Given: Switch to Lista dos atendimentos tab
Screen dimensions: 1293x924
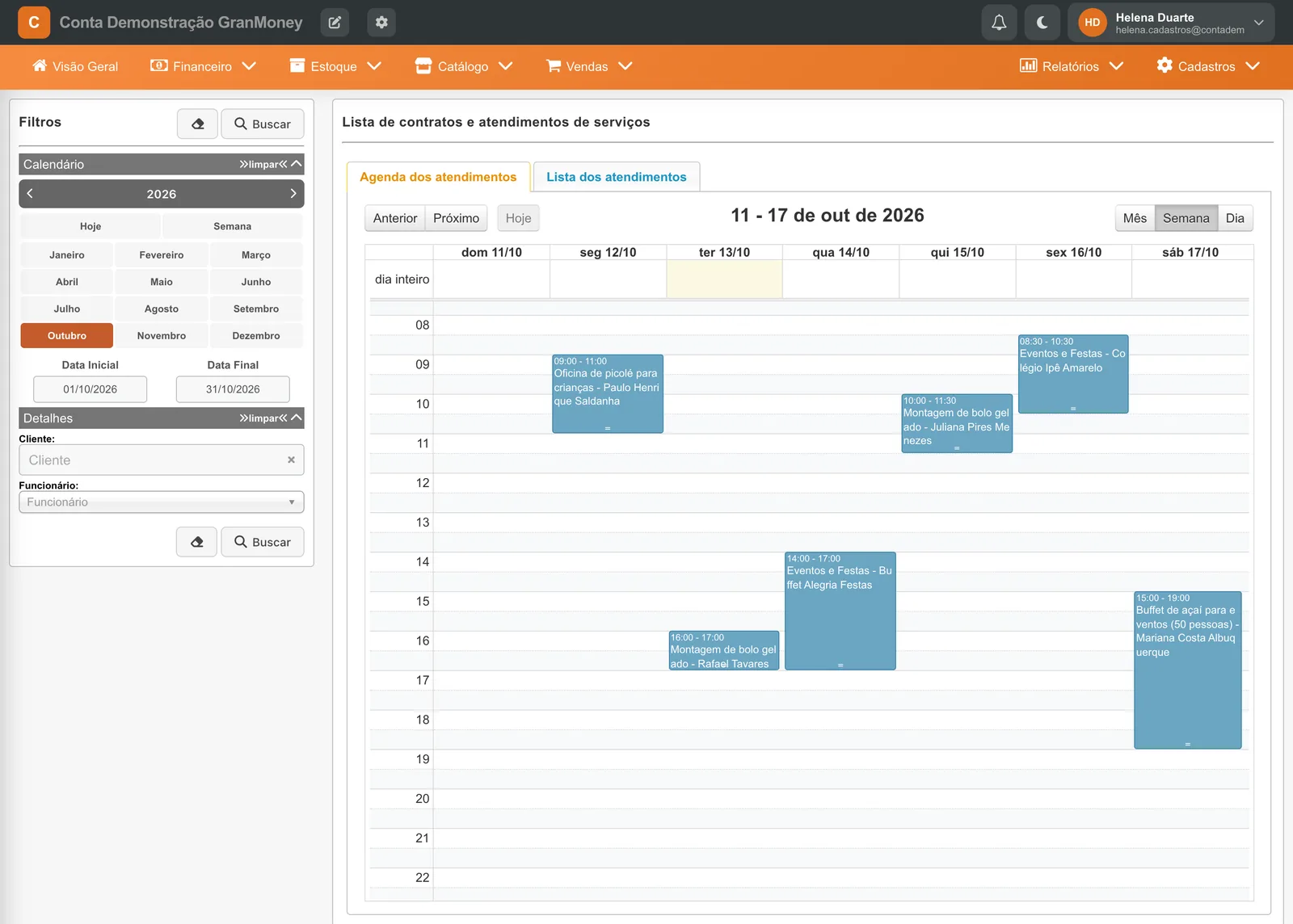Looking at the screenshot, I should 617,177.
